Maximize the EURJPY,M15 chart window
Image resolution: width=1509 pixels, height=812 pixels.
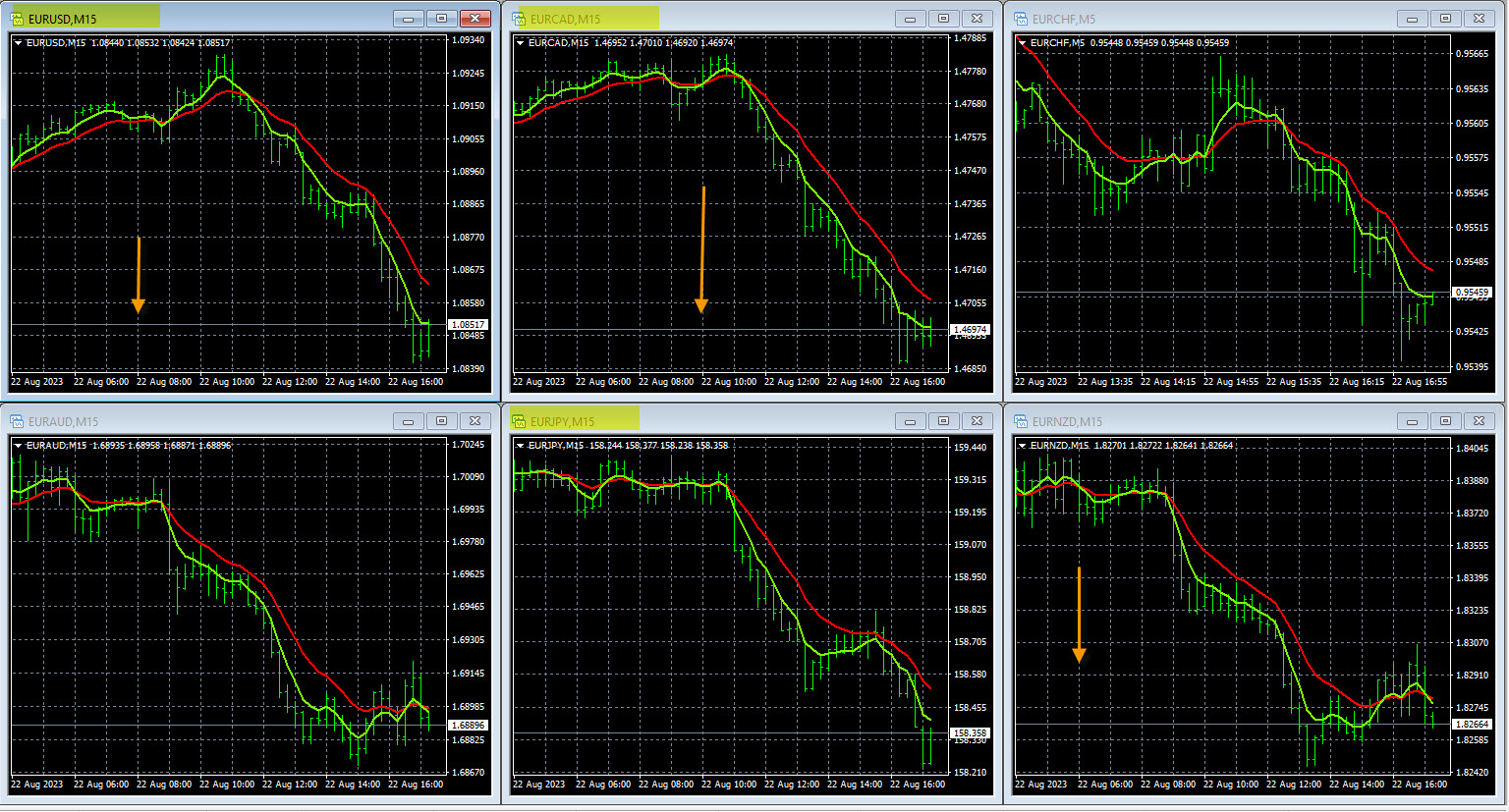click(943, 421)
